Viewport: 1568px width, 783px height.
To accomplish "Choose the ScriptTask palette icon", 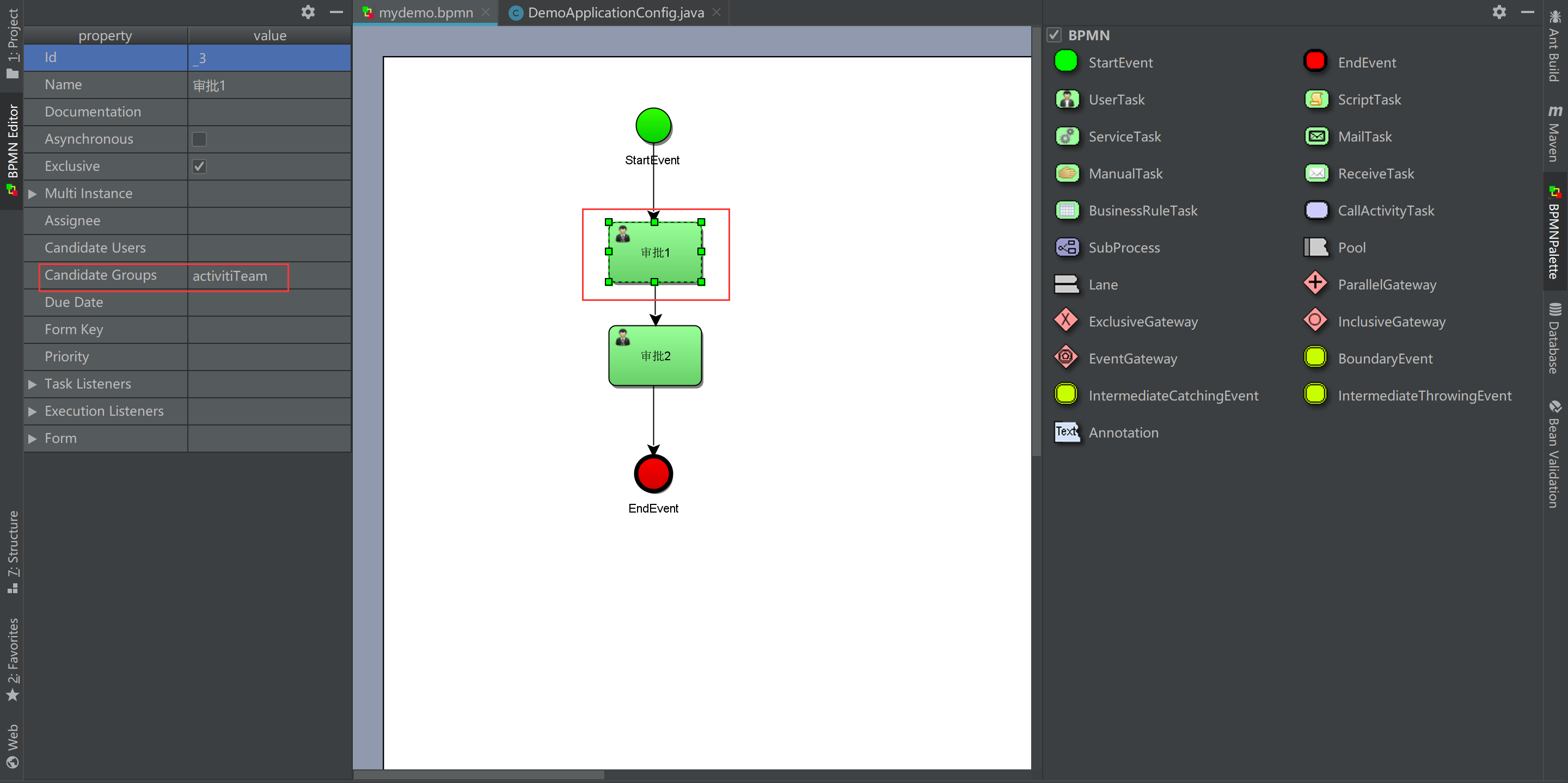I will tap(1316, 99).
